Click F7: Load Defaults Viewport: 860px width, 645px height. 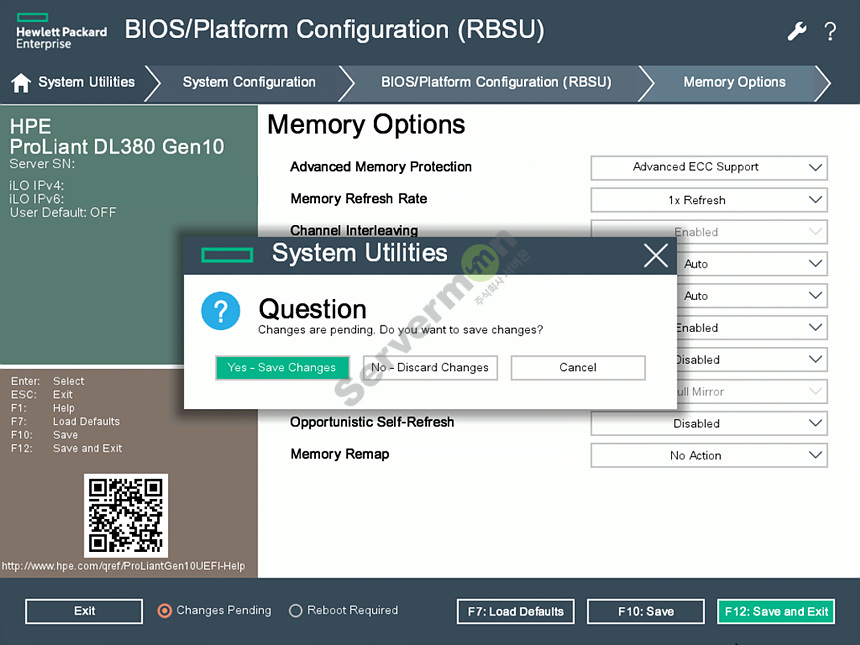coord(516,612)
